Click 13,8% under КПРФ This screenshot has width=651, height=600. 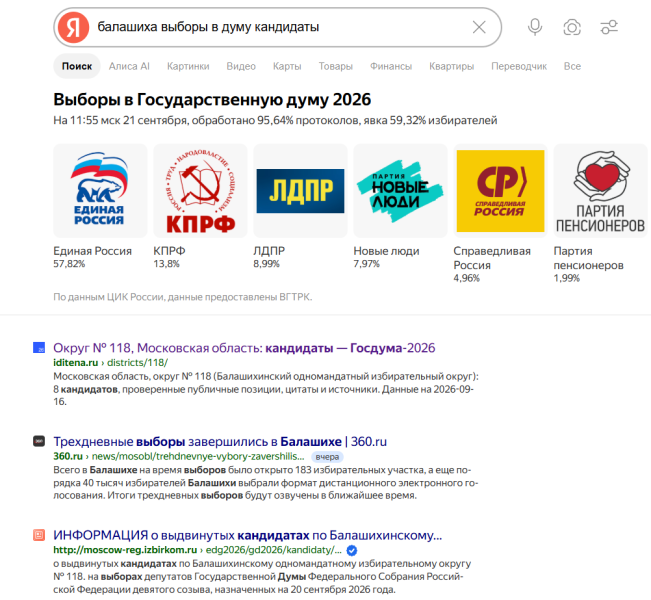tap(166, 264)
